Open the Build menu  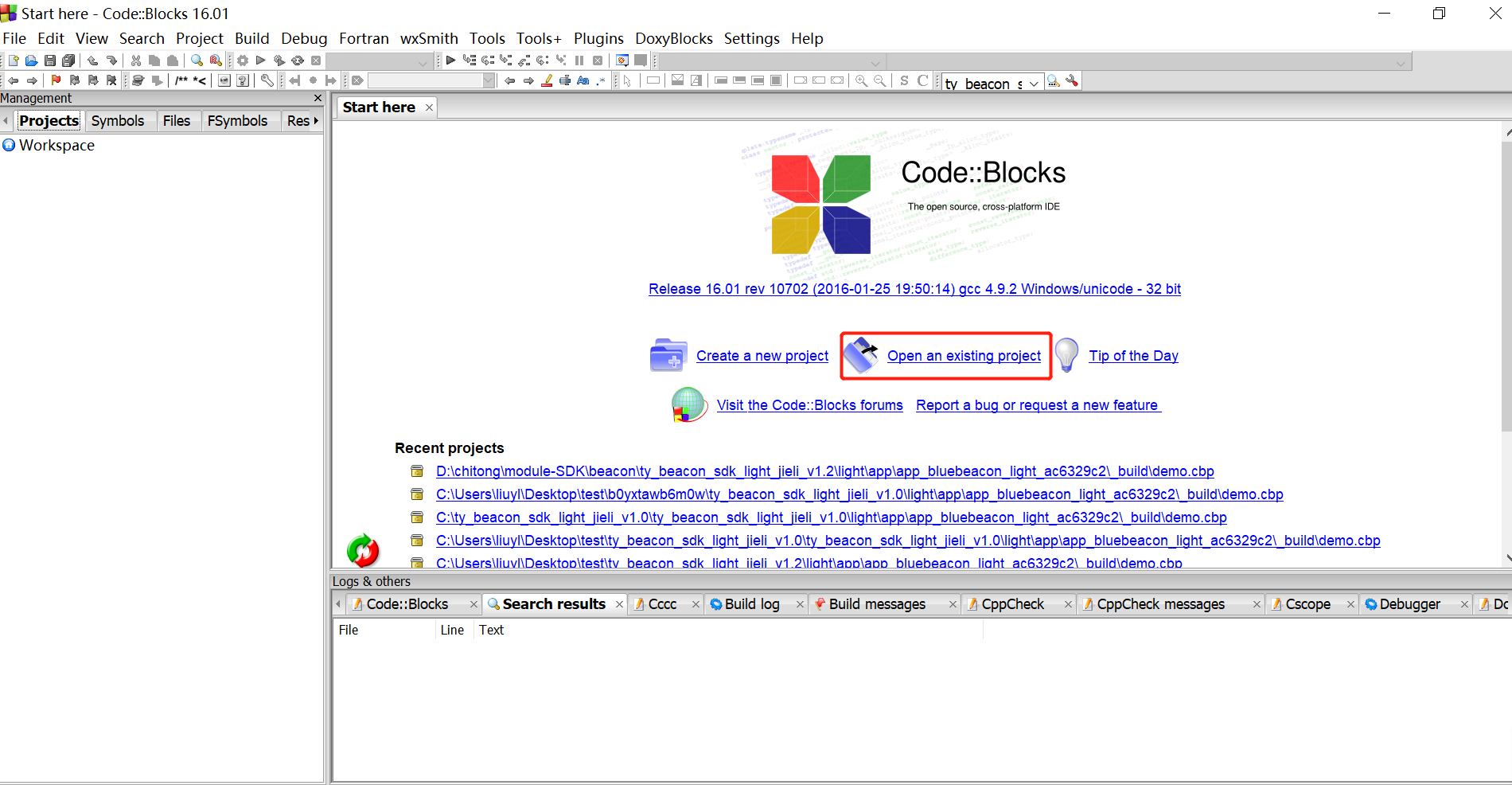coord(251,38)
